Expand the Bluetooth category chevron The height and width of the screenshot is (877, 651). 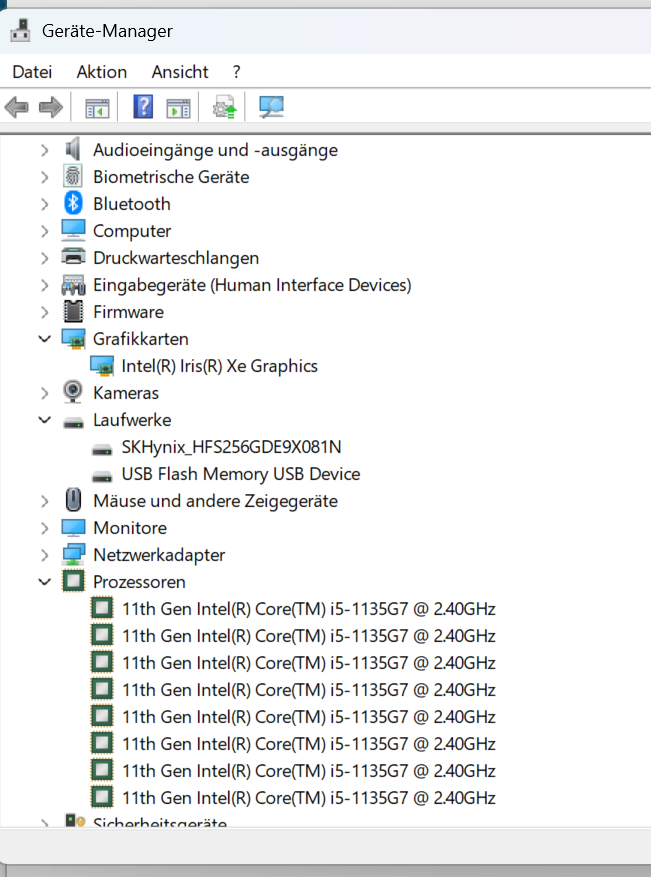45,204
